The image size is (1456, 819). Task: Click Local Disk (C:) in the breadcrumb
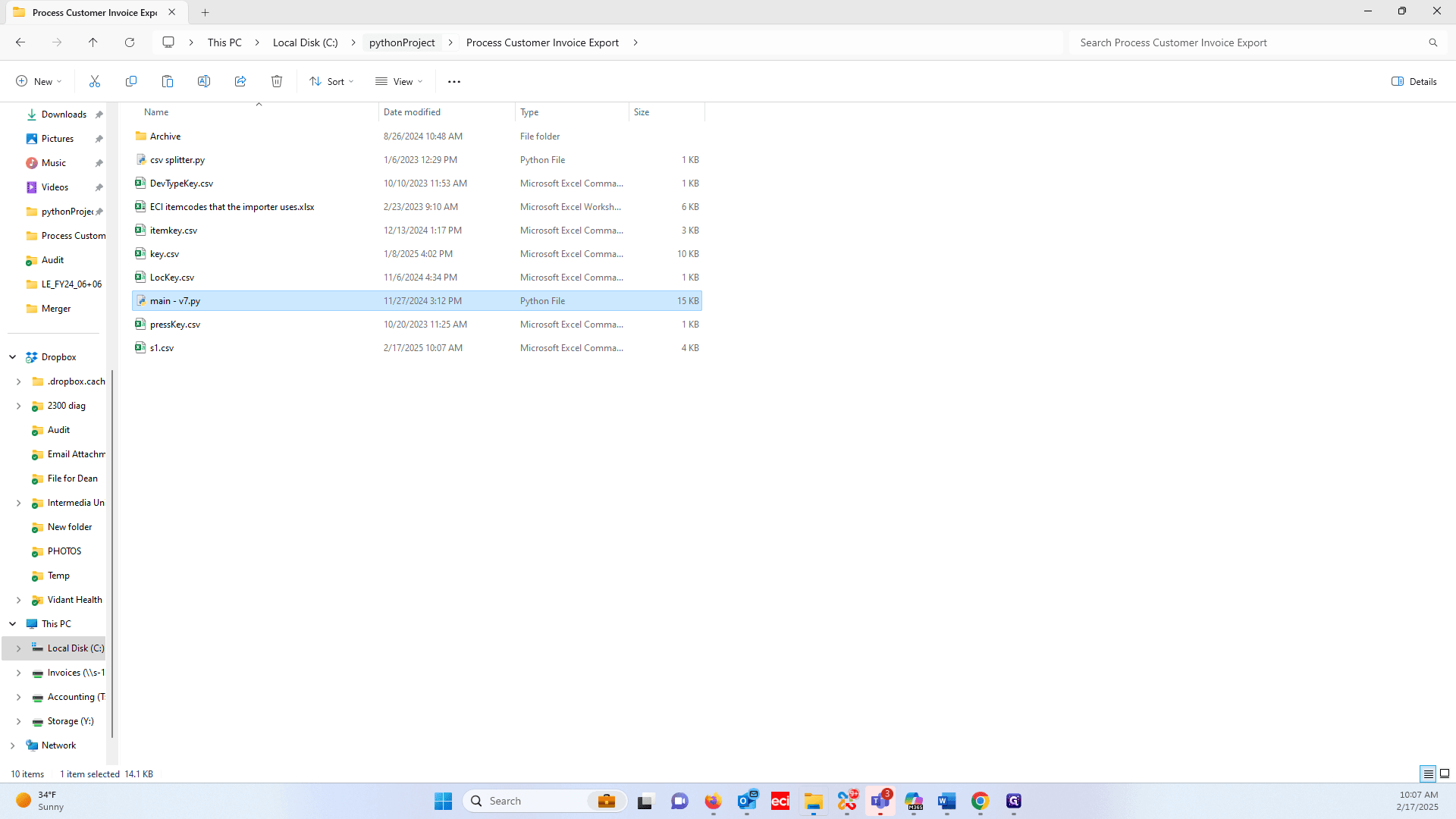[306, 42]
